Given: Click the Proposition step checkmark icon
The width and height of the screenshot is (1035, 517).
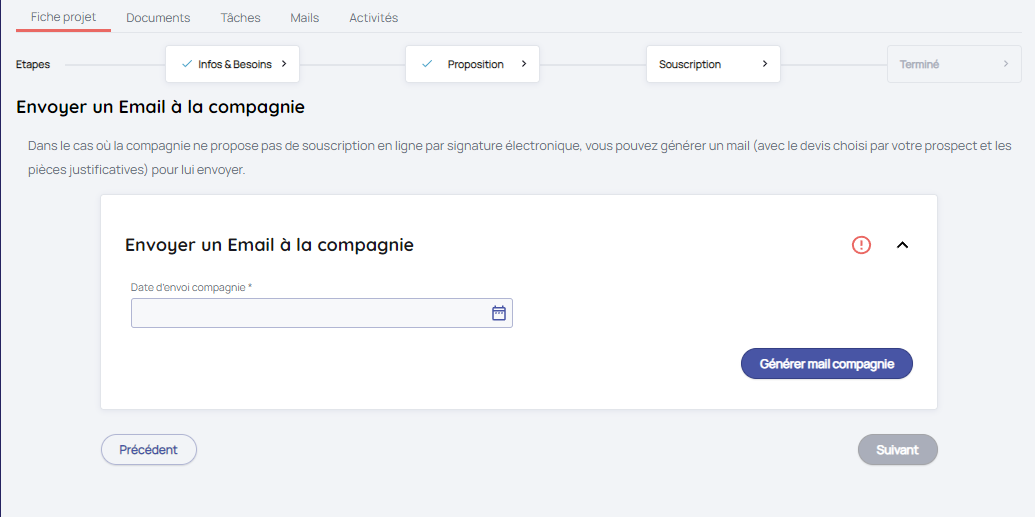Looking at the screenshot, I should tap(427, 64).
